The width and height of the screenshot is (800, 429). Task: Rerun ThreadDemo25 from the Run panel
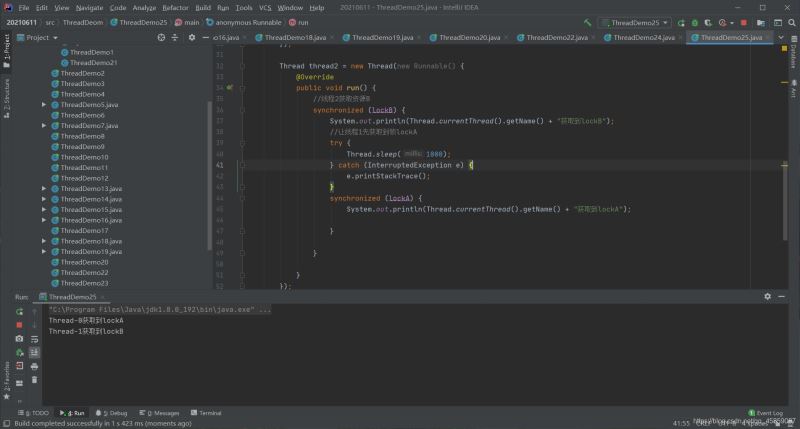click(x=19, y=311)
